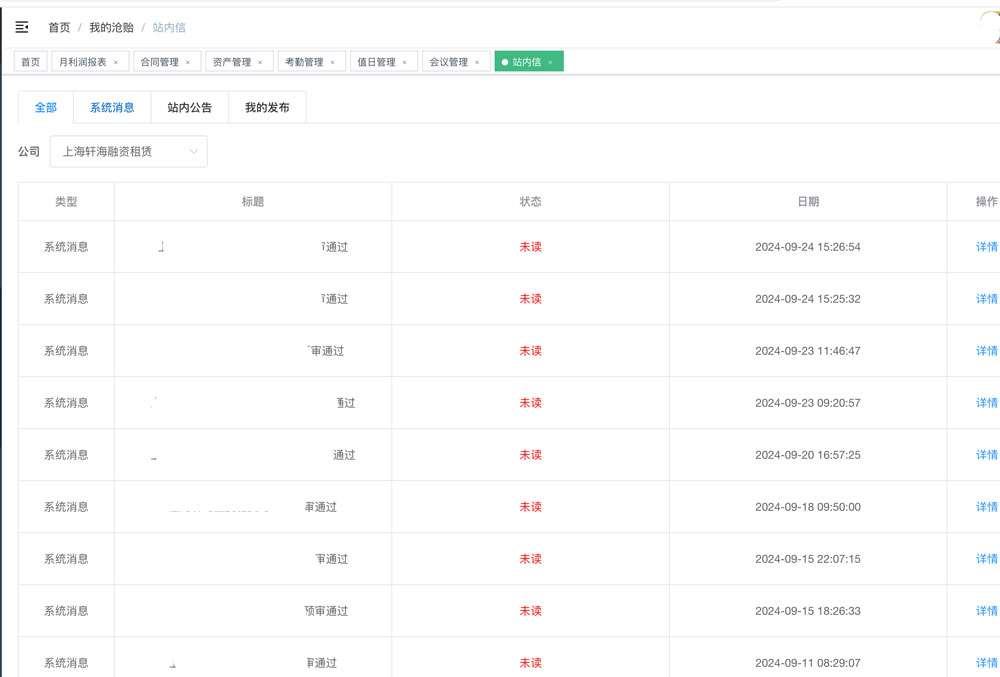
Task: Close the 值日管理 tab
Action: point(405,62)
